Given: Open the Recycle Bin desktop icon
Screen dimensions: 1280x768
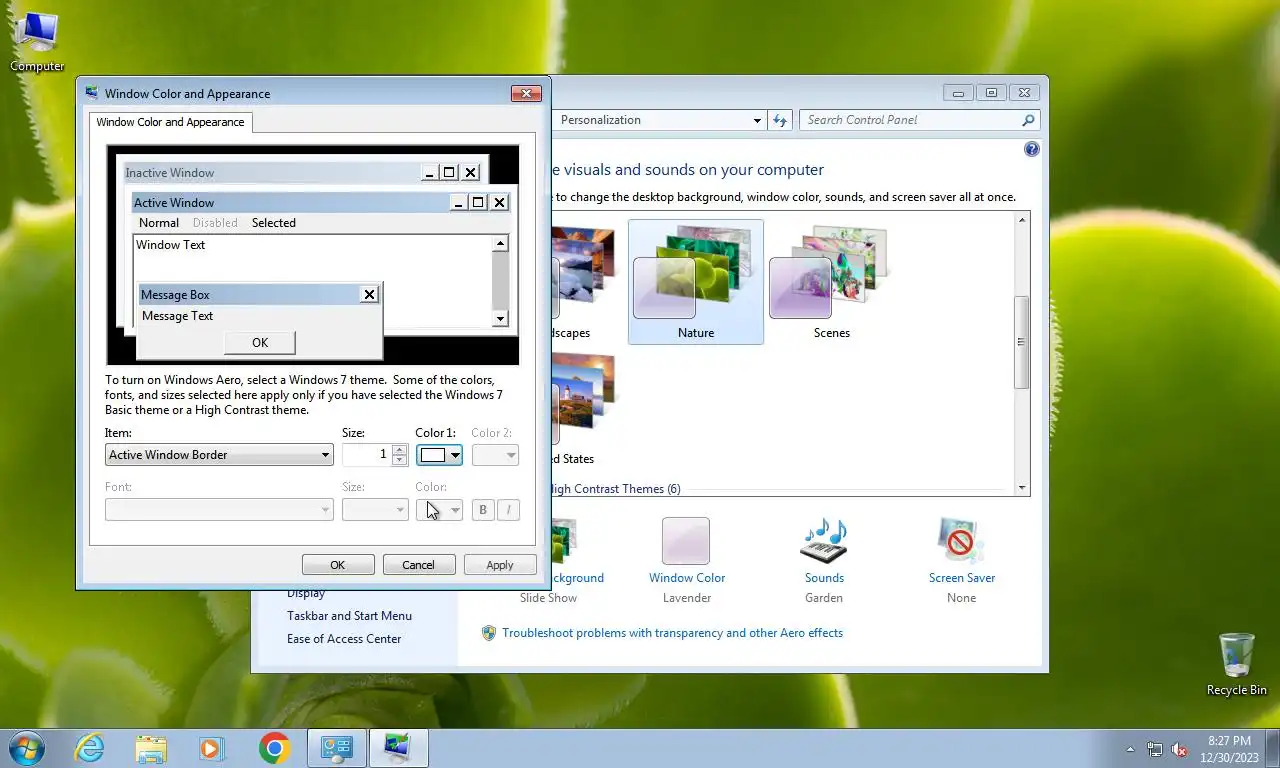Looking at the screenshot, I should point(1236,664).
